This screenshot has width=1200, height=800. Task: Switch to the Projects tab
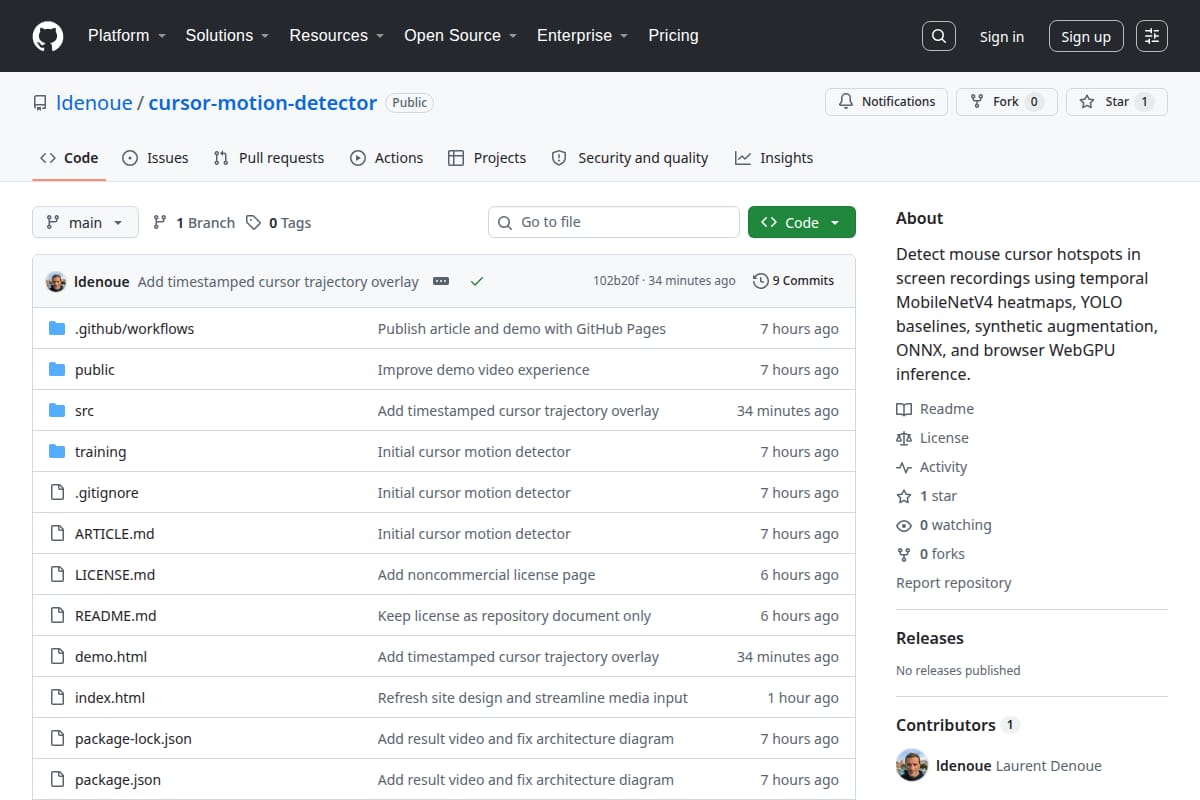487,158
